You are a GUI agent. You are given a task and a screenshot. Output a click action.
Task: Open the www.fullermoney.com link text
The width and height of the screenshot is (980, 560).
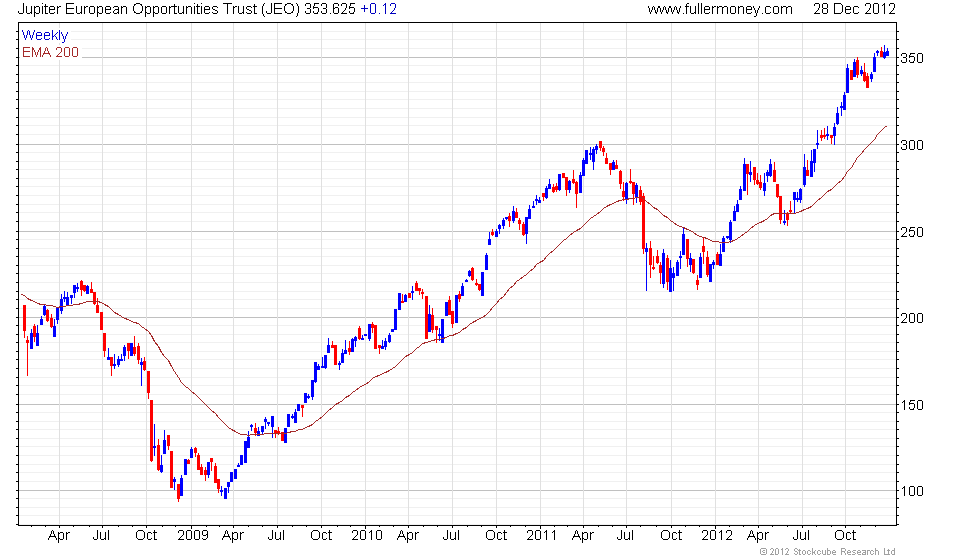click(x=720, y=9)
